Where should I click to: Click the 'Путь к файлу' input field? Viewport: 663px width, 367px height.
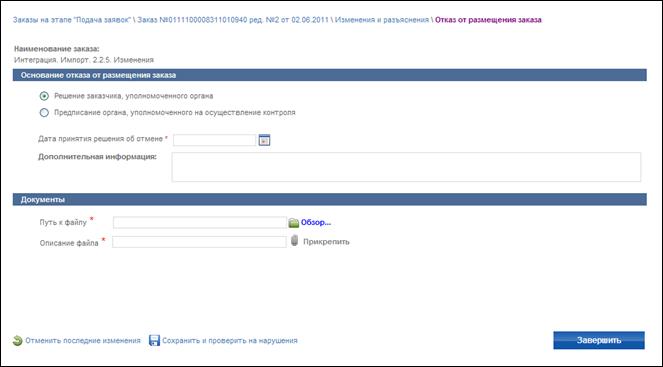(200, 222)
